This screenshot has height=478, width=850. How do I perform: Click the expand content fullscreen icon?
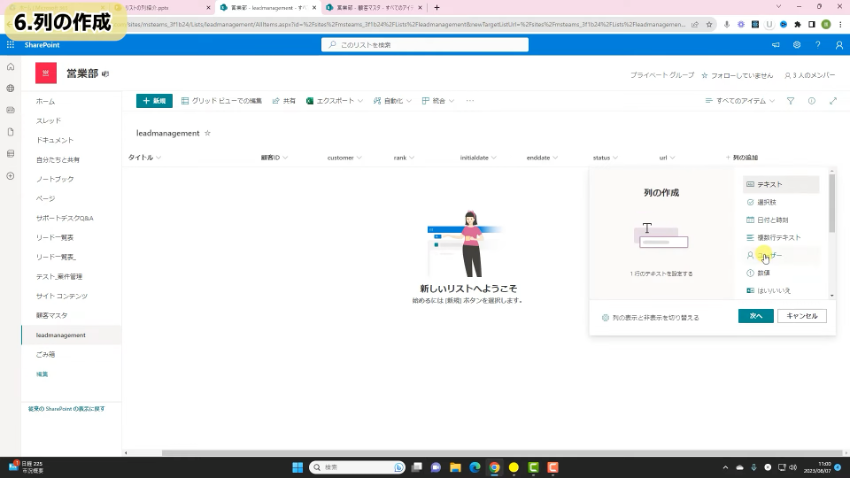click(x=833, y=101)
